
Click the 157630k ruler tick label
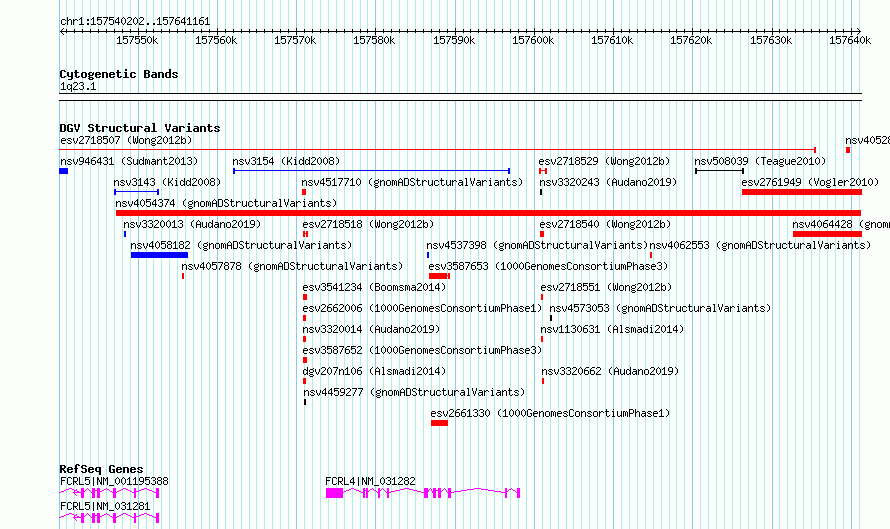(x=771, y=41)
